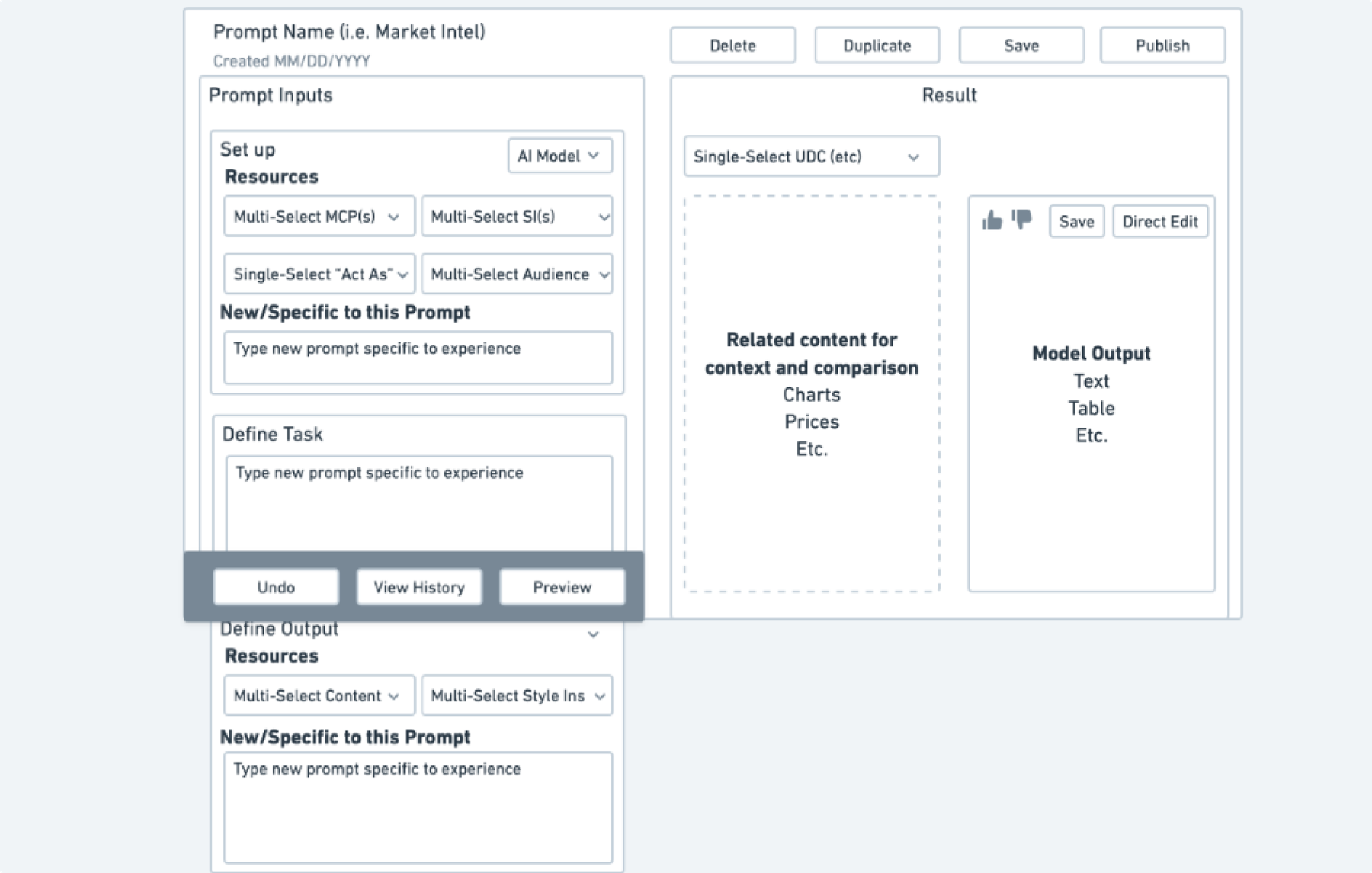The height and width of the screenshot is (873, 1372).
Task: Click the Preview button
Action: pyautogui.click(x=562, y=587)
